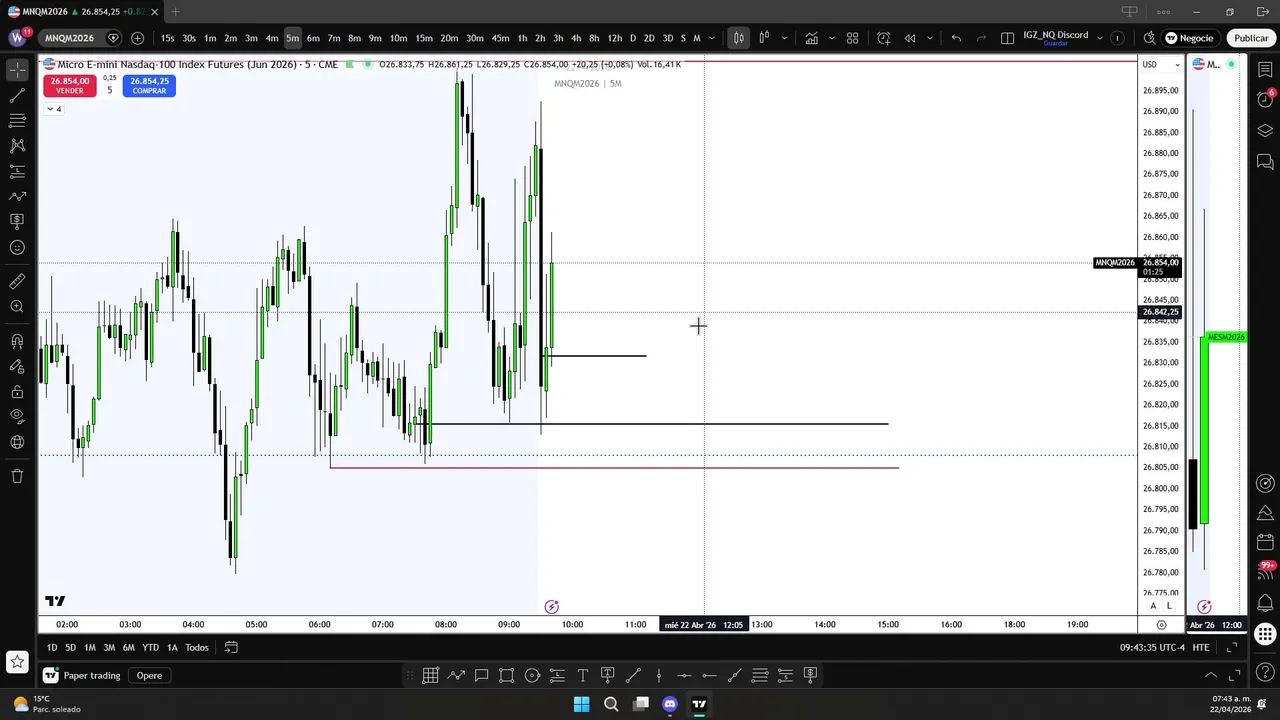Open the price scale settings gear
The width and height of the screenshot is (1280, 720).
[1161, 625]
